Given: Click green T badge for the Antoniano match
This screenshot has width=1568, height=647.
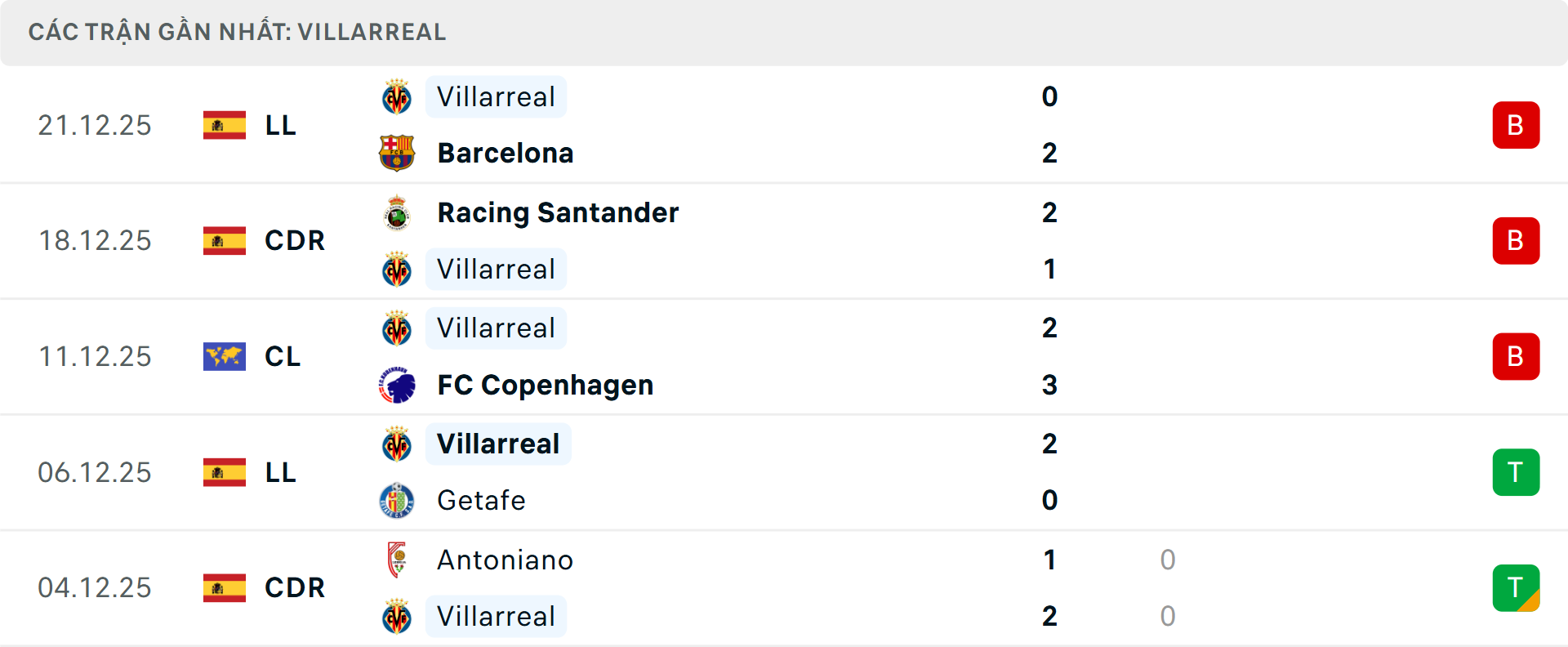Looking at the screenshot, I should pos(1516,587).
